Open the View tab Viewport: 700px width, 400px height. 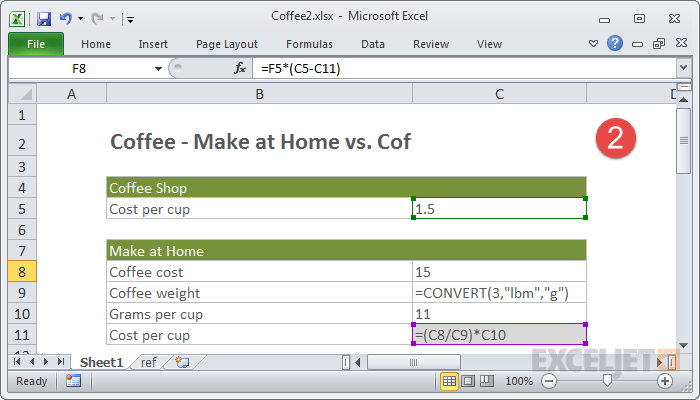point(489,44)
